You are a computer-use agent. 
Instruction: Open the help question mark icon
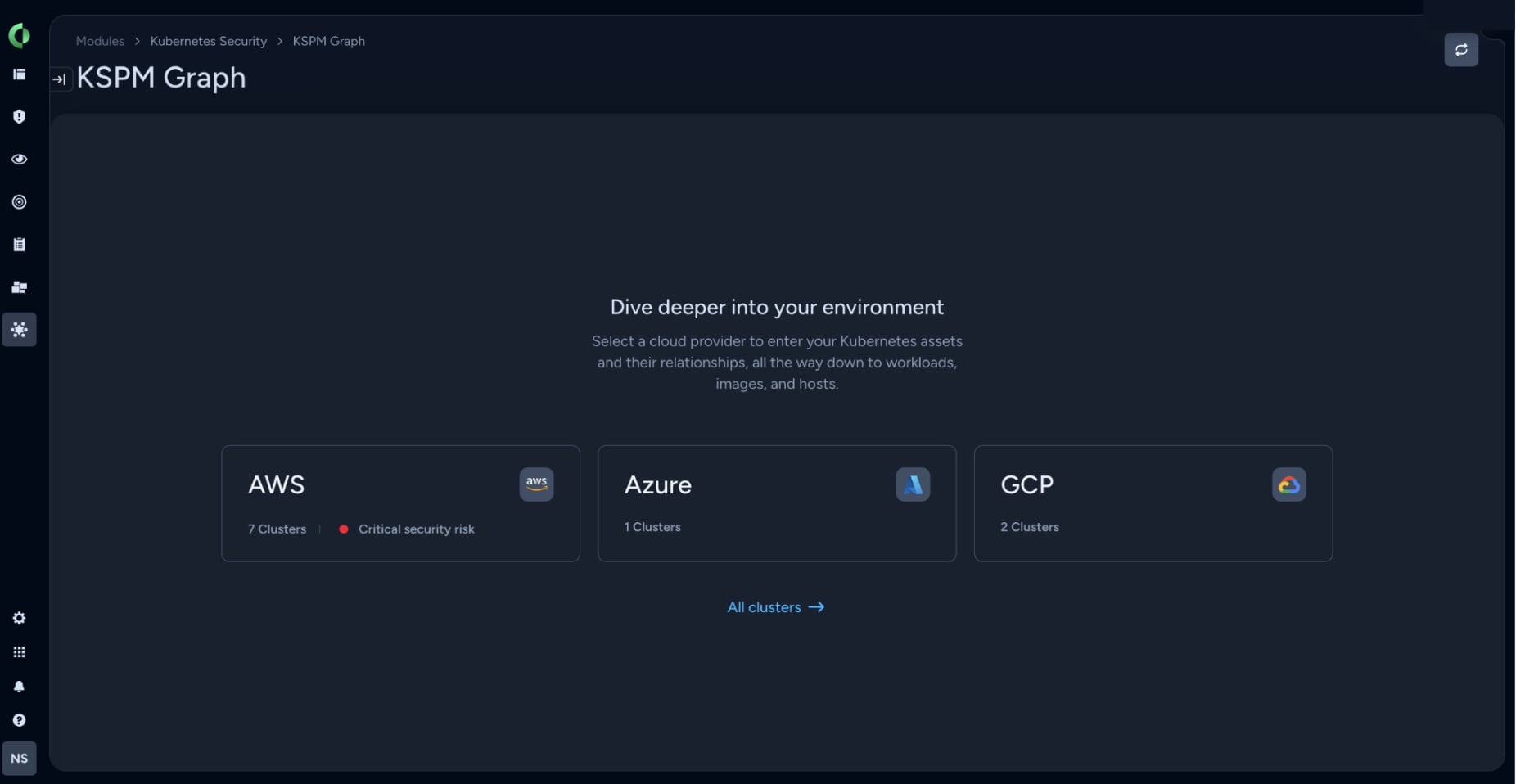pos(19,720)
